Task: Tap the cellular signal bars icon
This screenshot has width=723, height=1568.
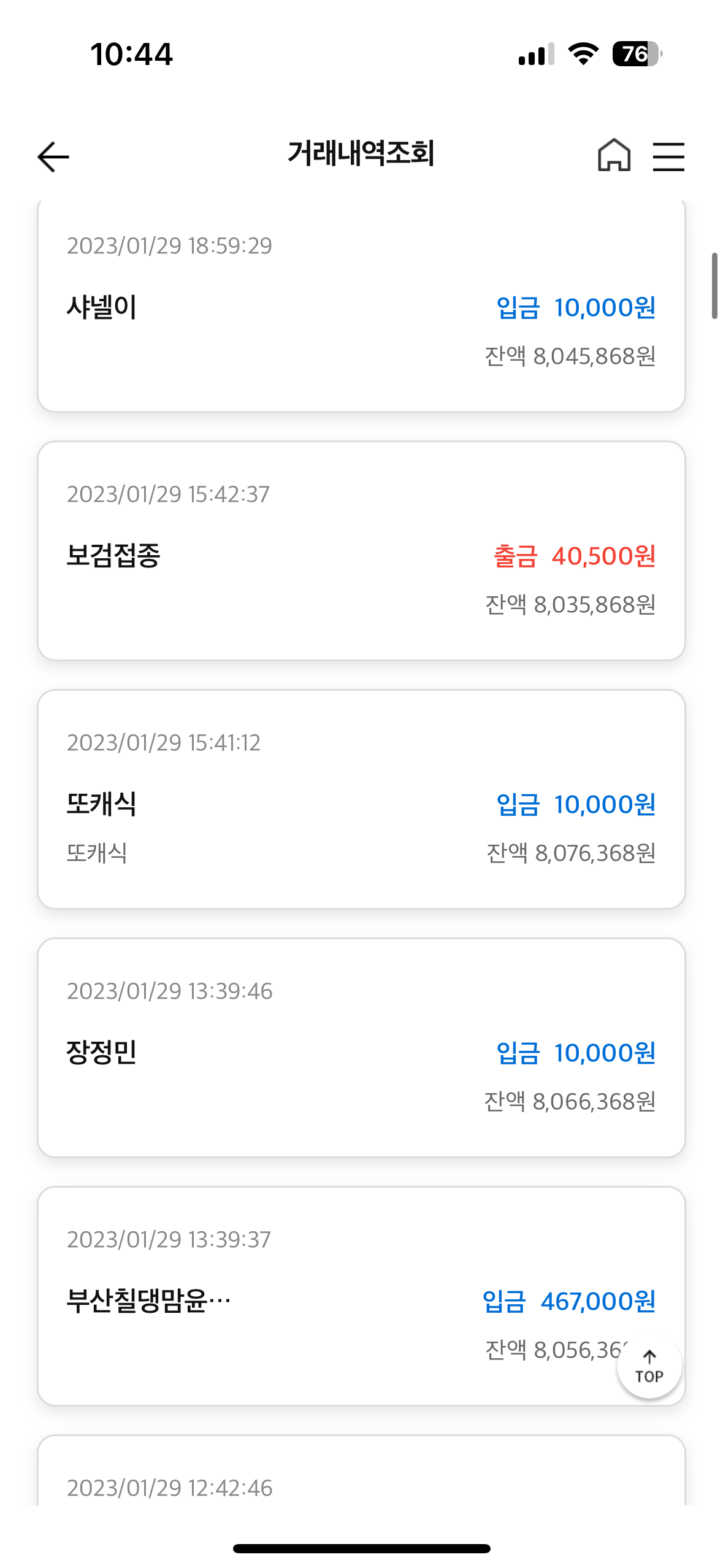Action: (536, 54)
